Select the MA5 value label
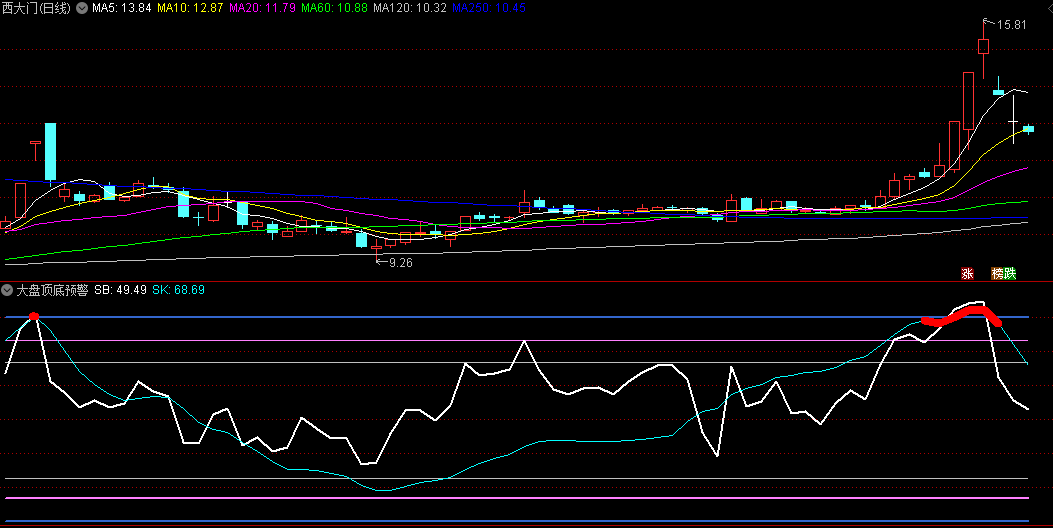 point(122,8)
